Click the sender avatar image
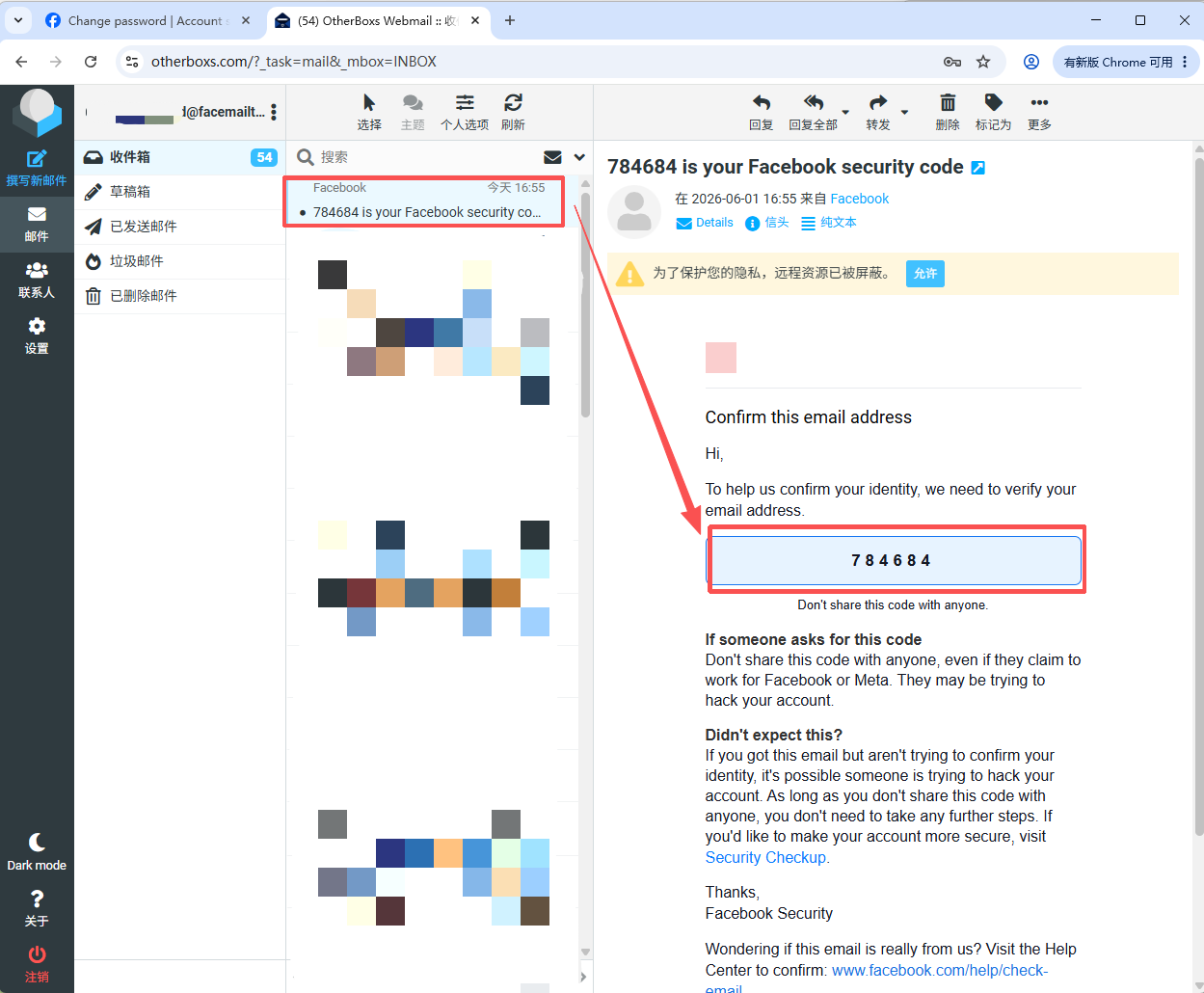 [x=634, y=212]
